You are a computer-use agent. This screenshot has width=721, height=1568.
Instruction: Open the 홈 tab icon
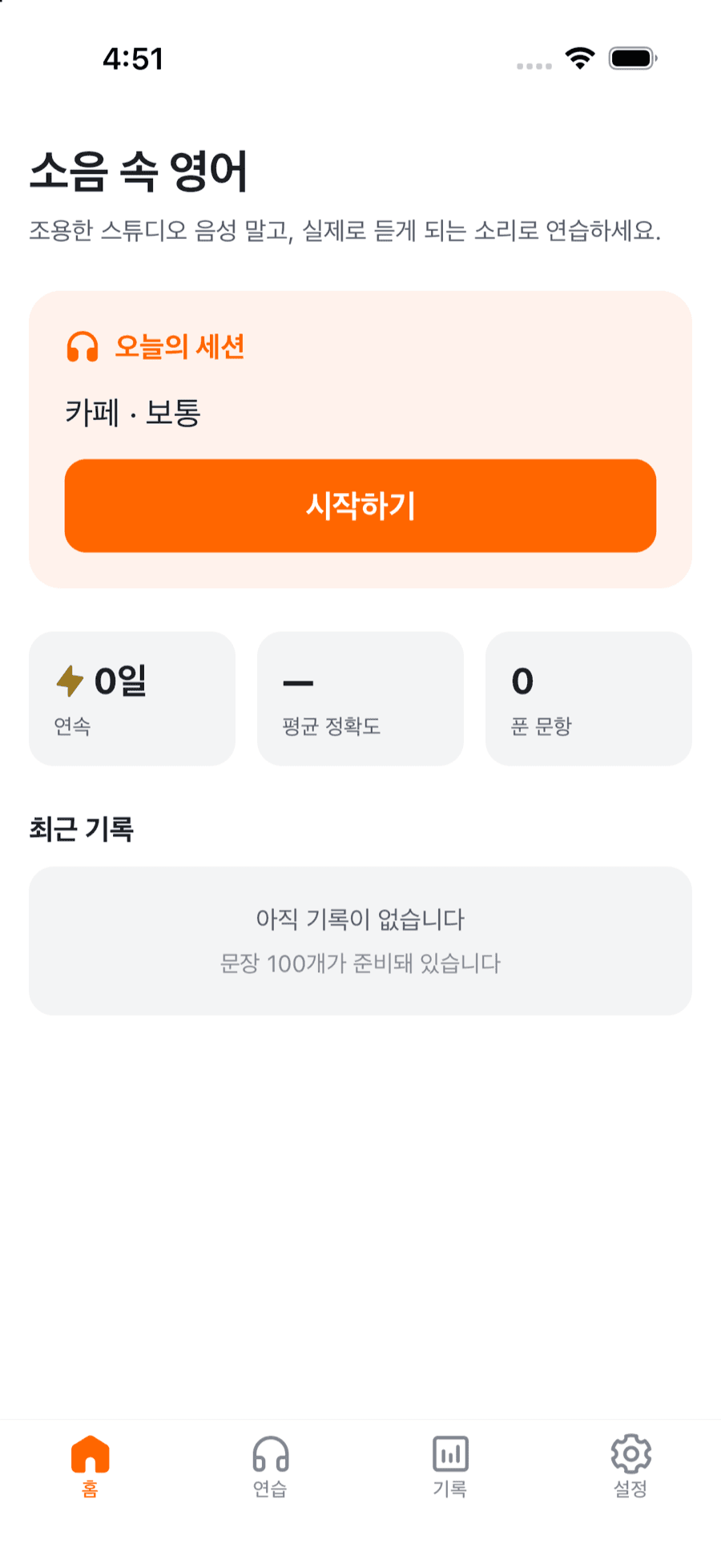click(90, 1454)
